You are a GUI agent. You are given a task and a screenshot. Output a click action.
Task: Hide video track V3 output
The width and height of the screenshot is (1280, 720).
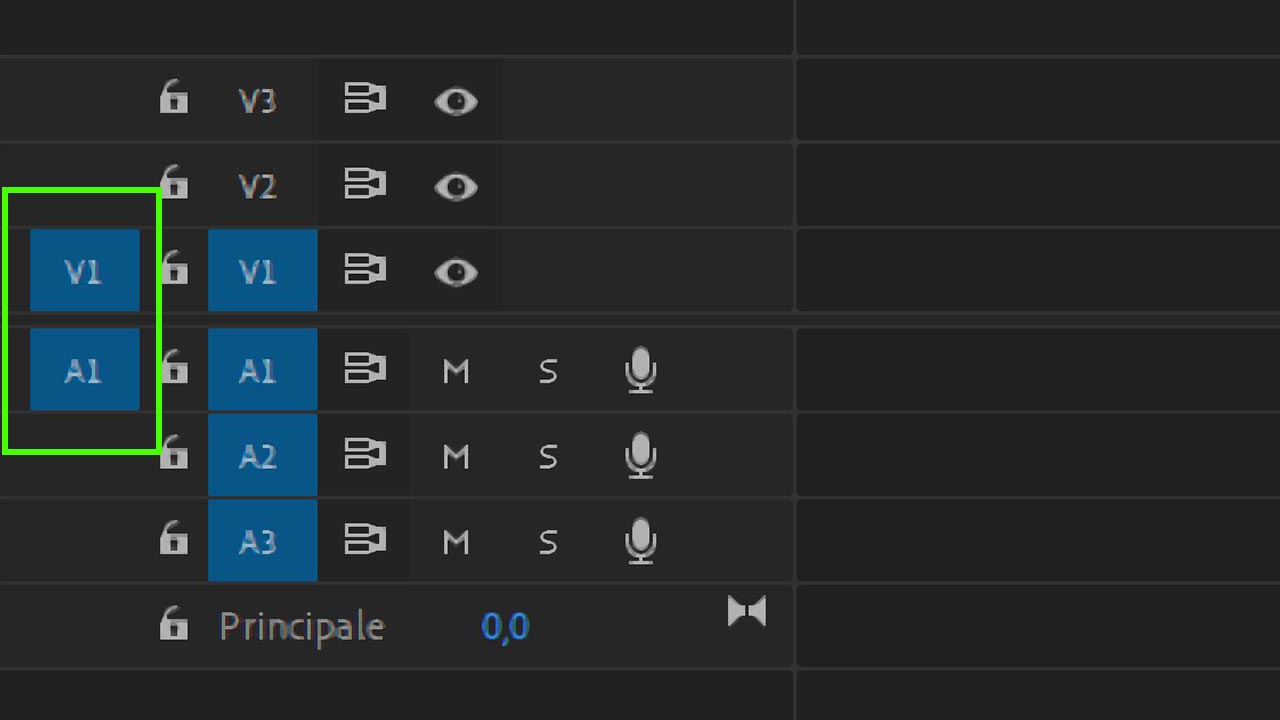coord(456,101)
